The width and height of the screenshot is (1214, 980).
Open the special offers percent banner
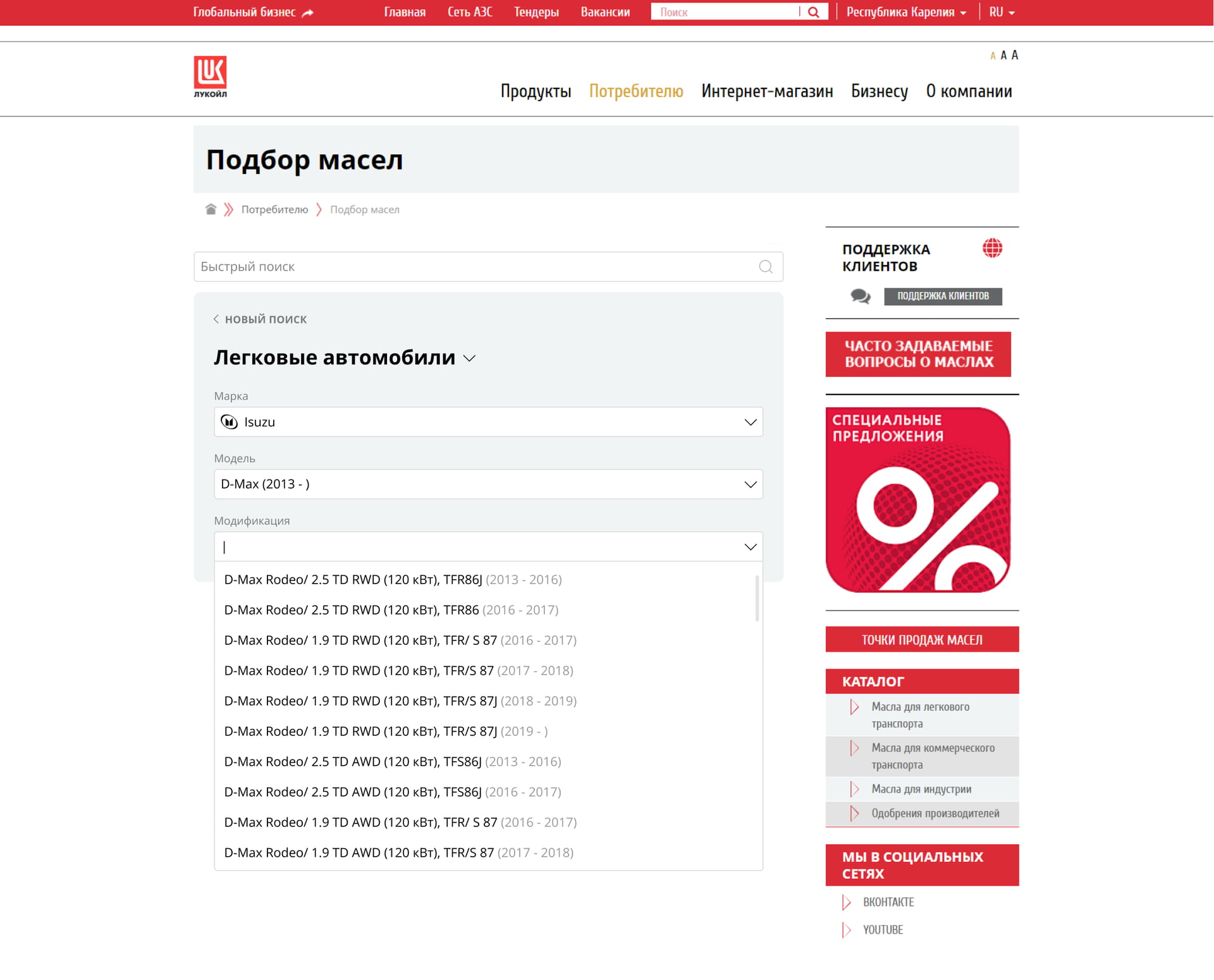pos(917,499)
